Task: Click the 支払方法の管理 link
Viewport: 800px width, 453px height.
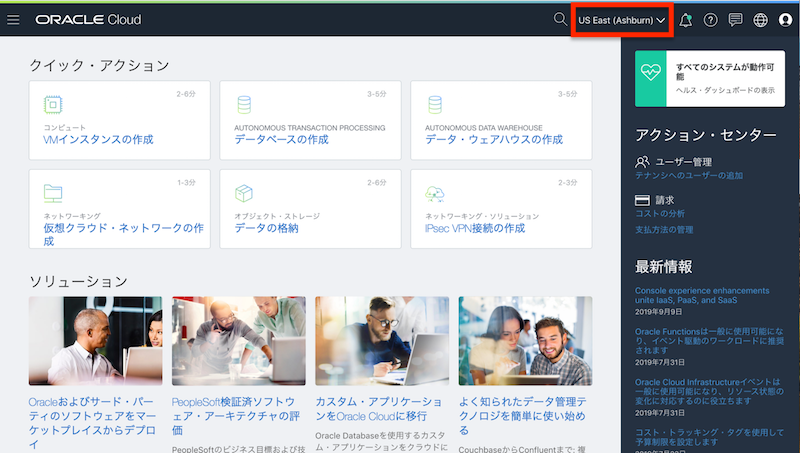Action: pos(664,230)
